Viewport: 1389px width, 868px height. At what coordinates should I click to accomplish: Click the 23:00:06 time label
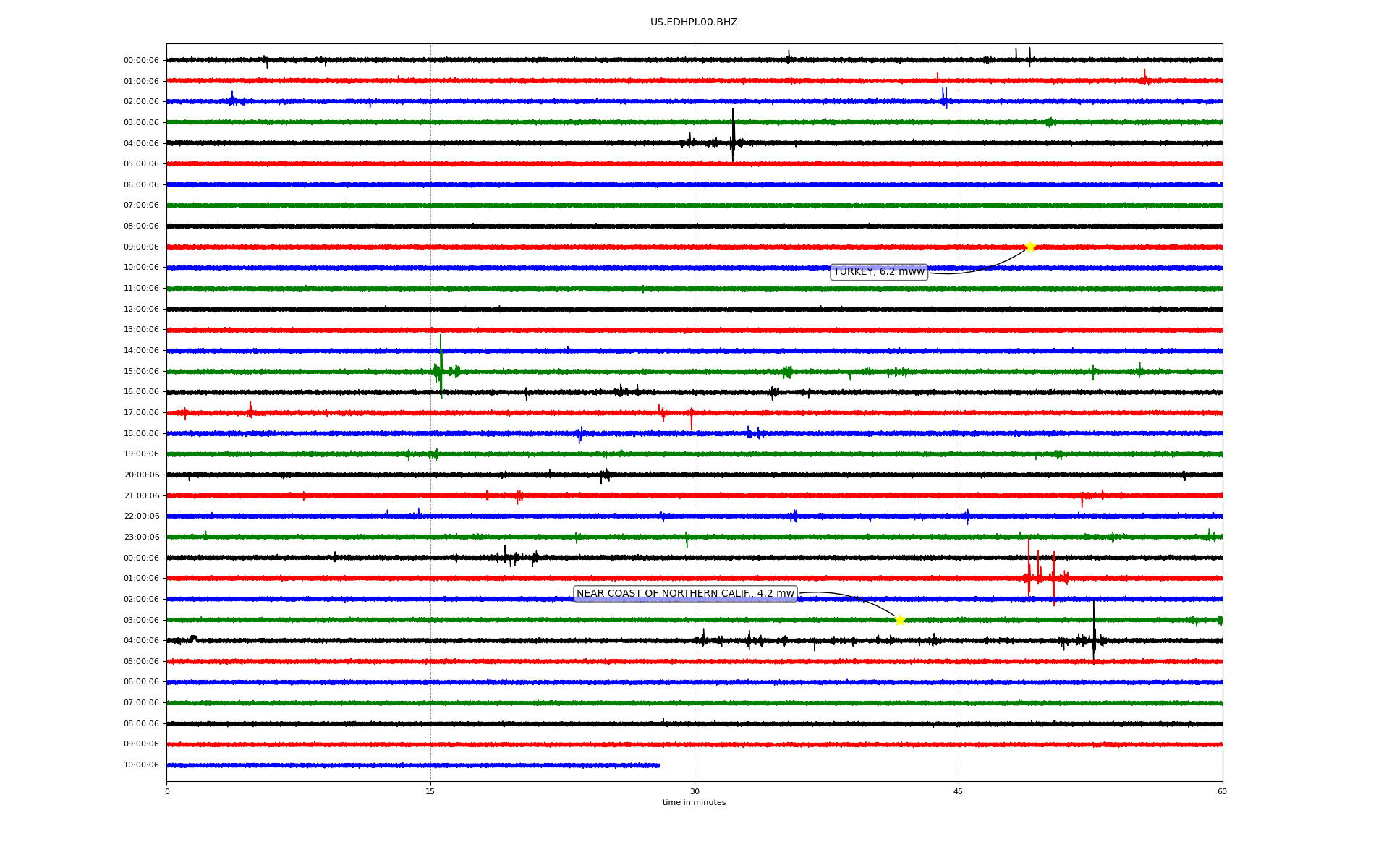(x=141, y=537)
